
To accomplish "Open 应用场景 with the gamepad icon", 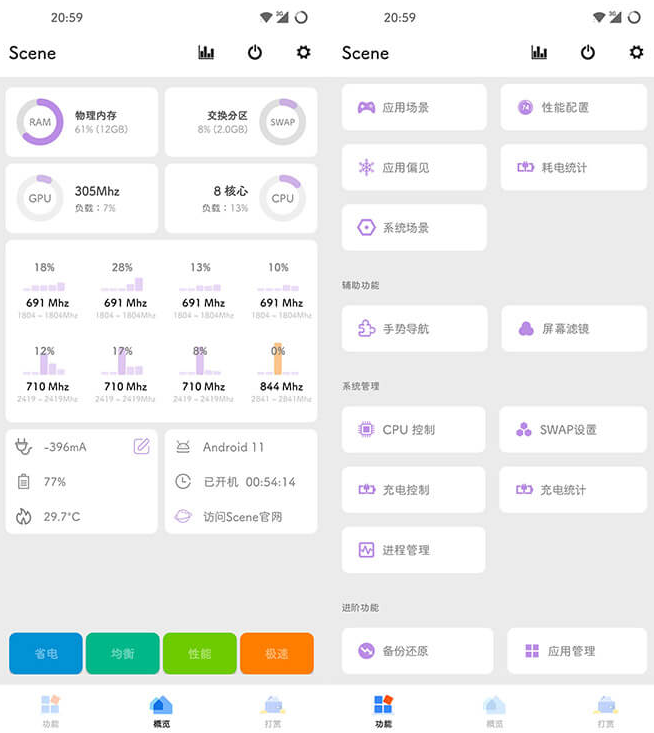I will tap(414, 107).
